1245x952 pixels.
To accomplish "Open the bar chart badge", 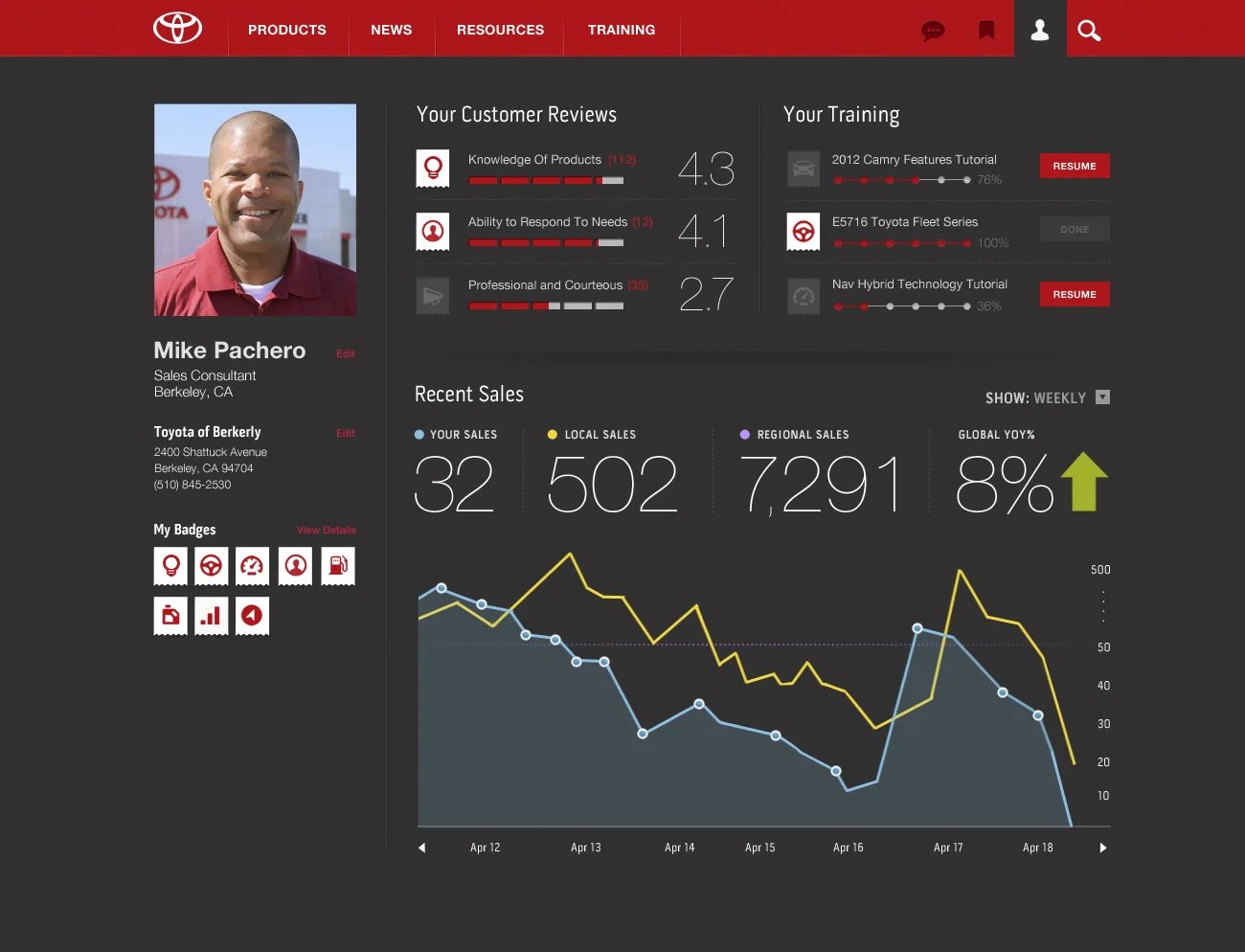I will click(x=212, y=616).
